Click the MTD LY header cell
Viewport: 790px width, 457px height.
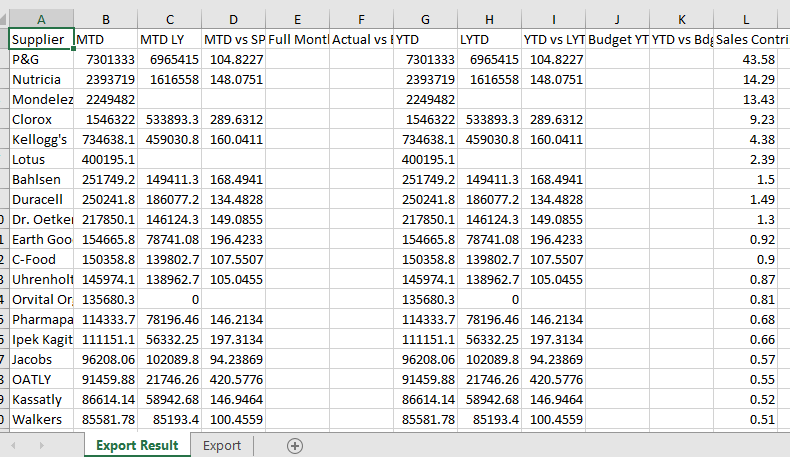click(170, 39)
